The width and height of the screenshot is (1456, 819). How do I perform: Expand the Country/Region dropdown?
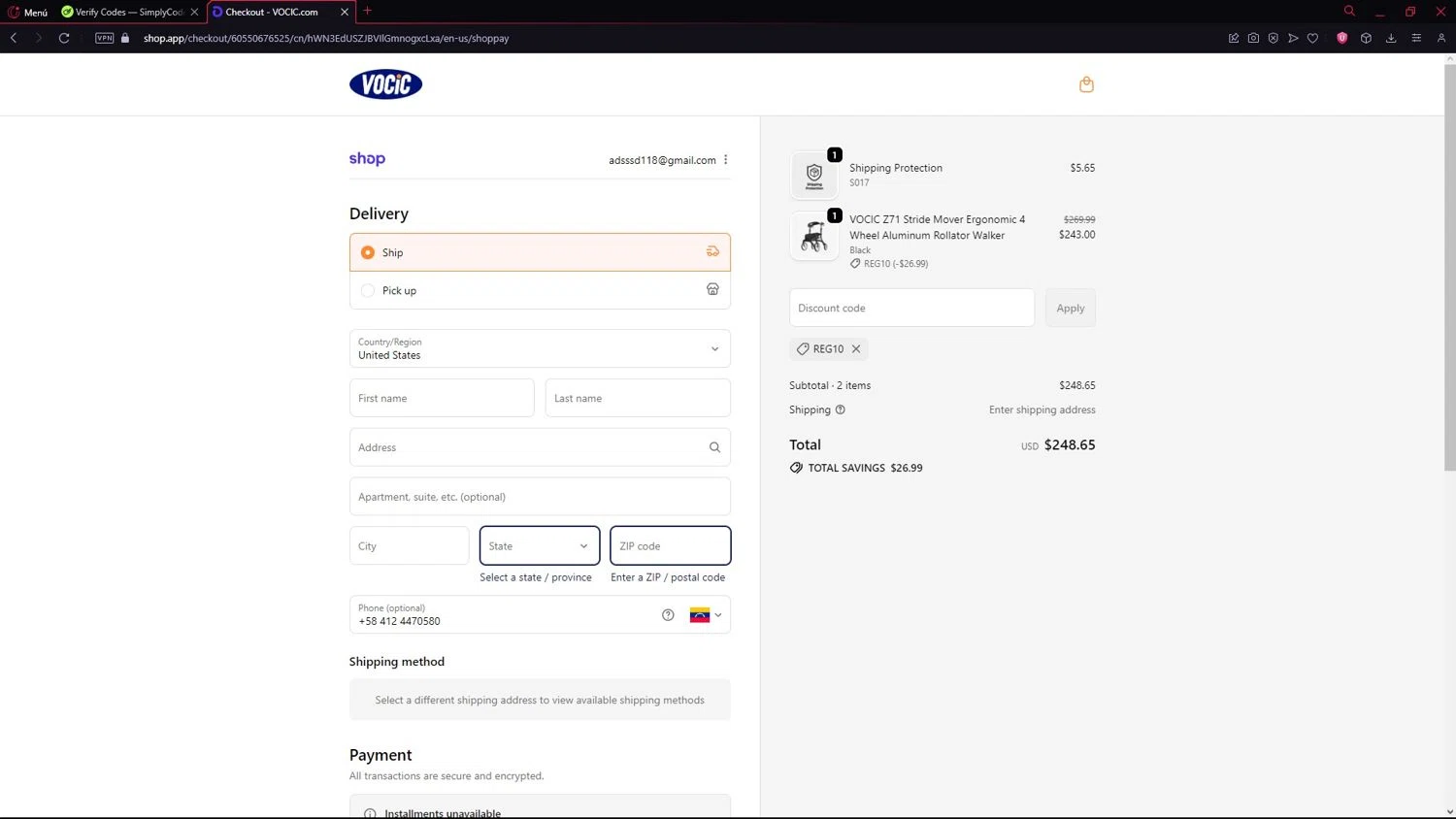540,348
